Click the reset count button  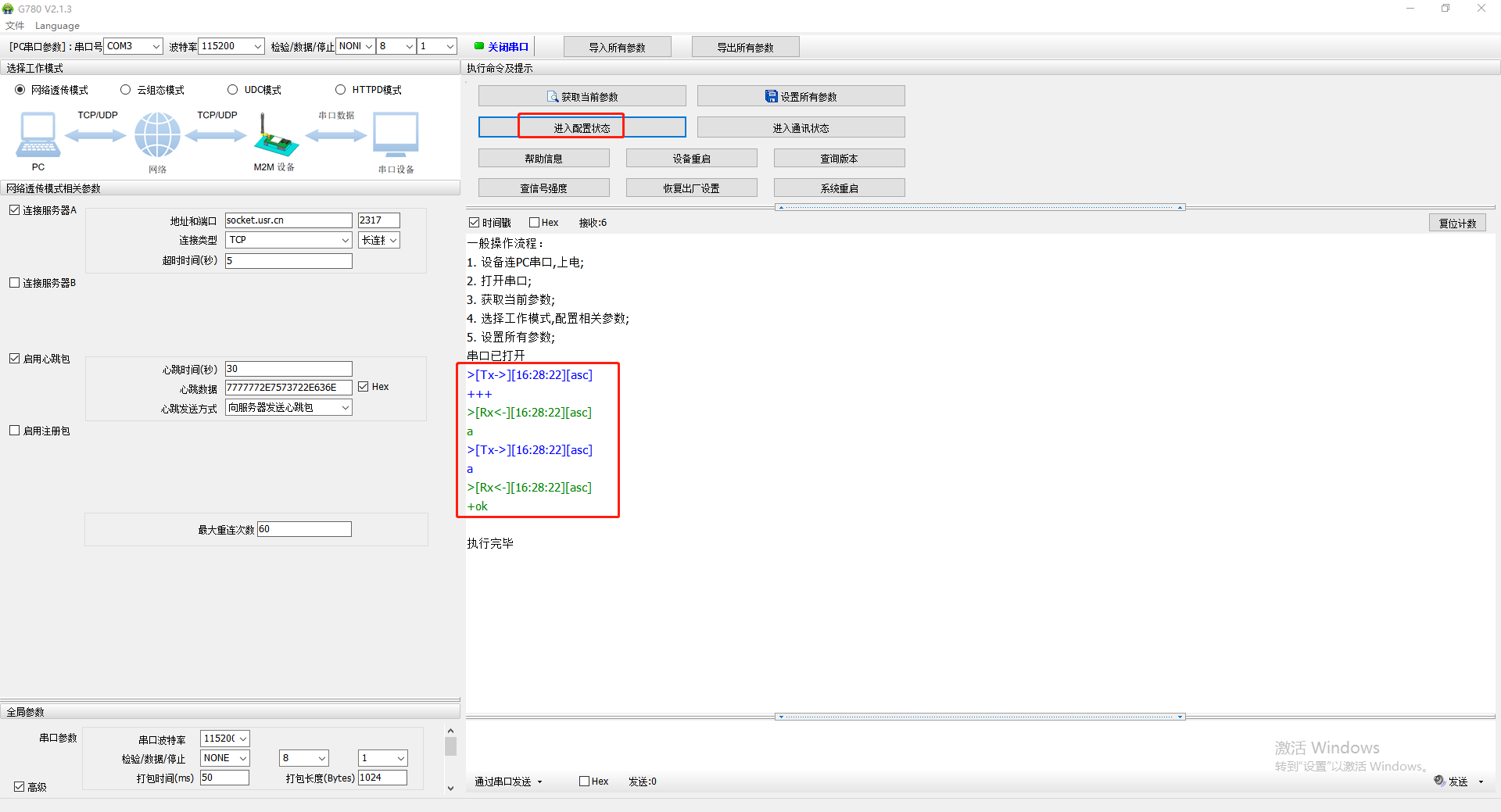point(1457,223)
